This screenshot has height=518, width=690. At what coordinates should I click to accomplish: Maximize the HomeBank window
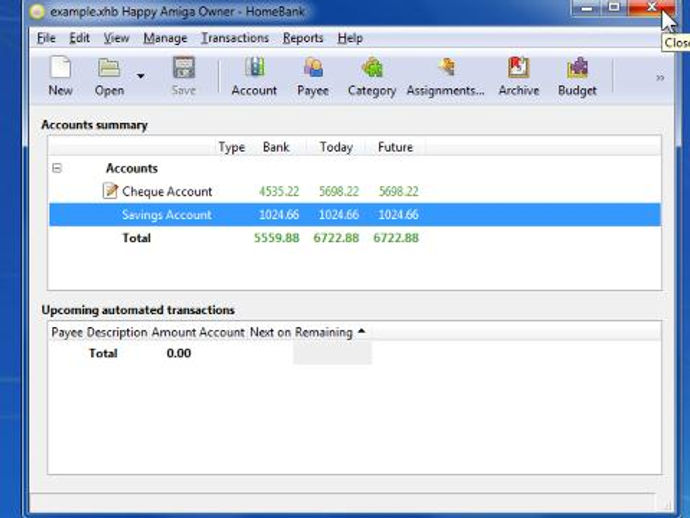(x=614, y=7)
